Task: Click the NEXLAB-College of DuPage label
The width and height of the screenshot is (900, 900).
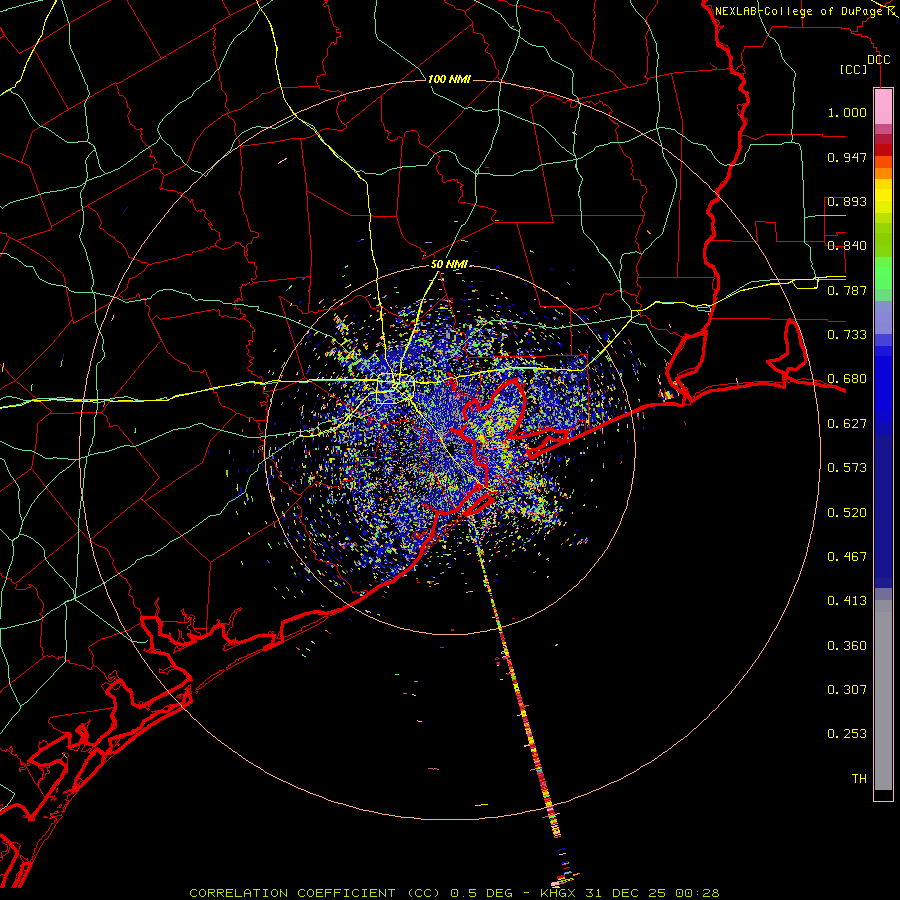Action: (798, 11)
